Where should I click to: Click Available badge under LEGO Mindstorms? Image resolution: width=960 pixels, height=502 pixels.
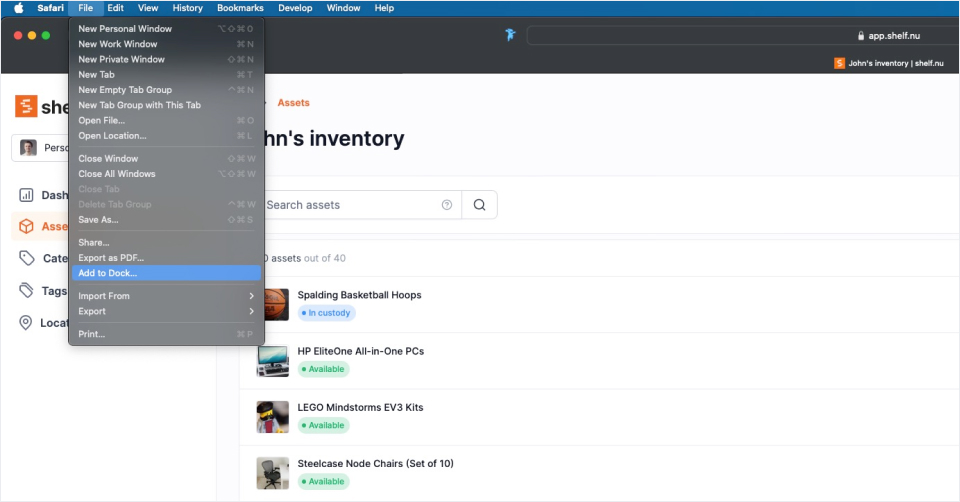coord(323,425)
